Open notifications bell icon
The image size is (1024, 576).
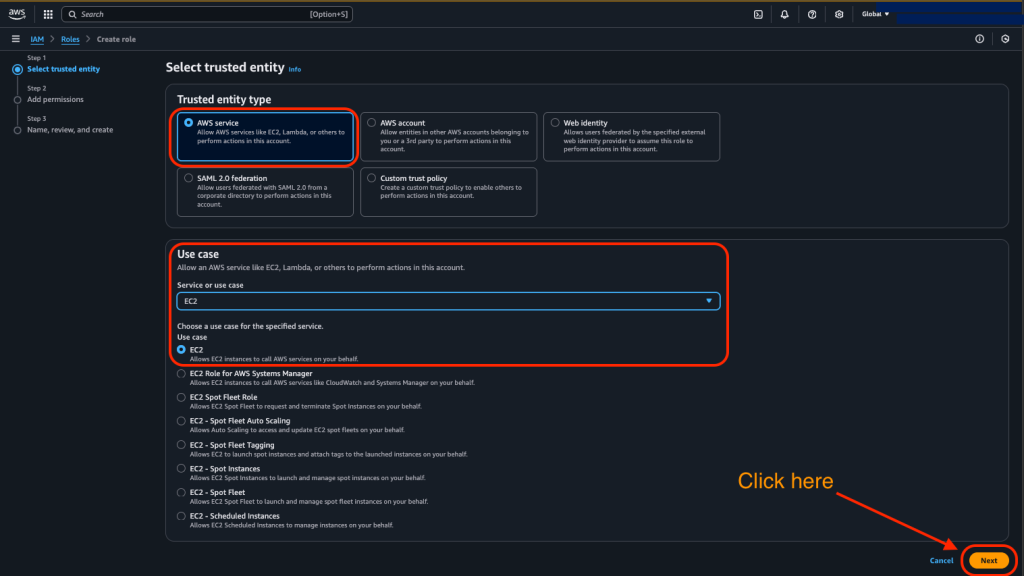point(784,14)
